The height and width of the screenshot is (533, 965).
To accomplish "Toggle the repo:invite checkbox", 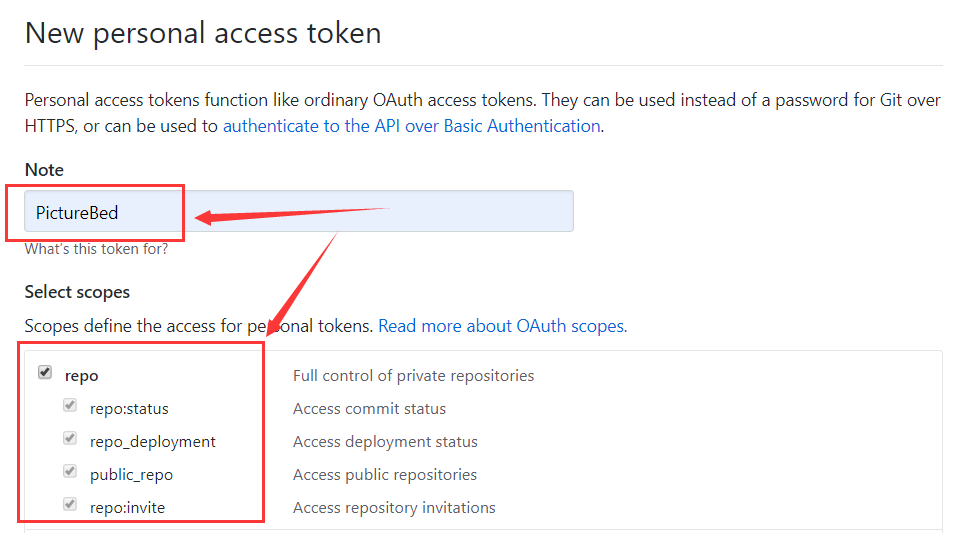I will 70,504.
